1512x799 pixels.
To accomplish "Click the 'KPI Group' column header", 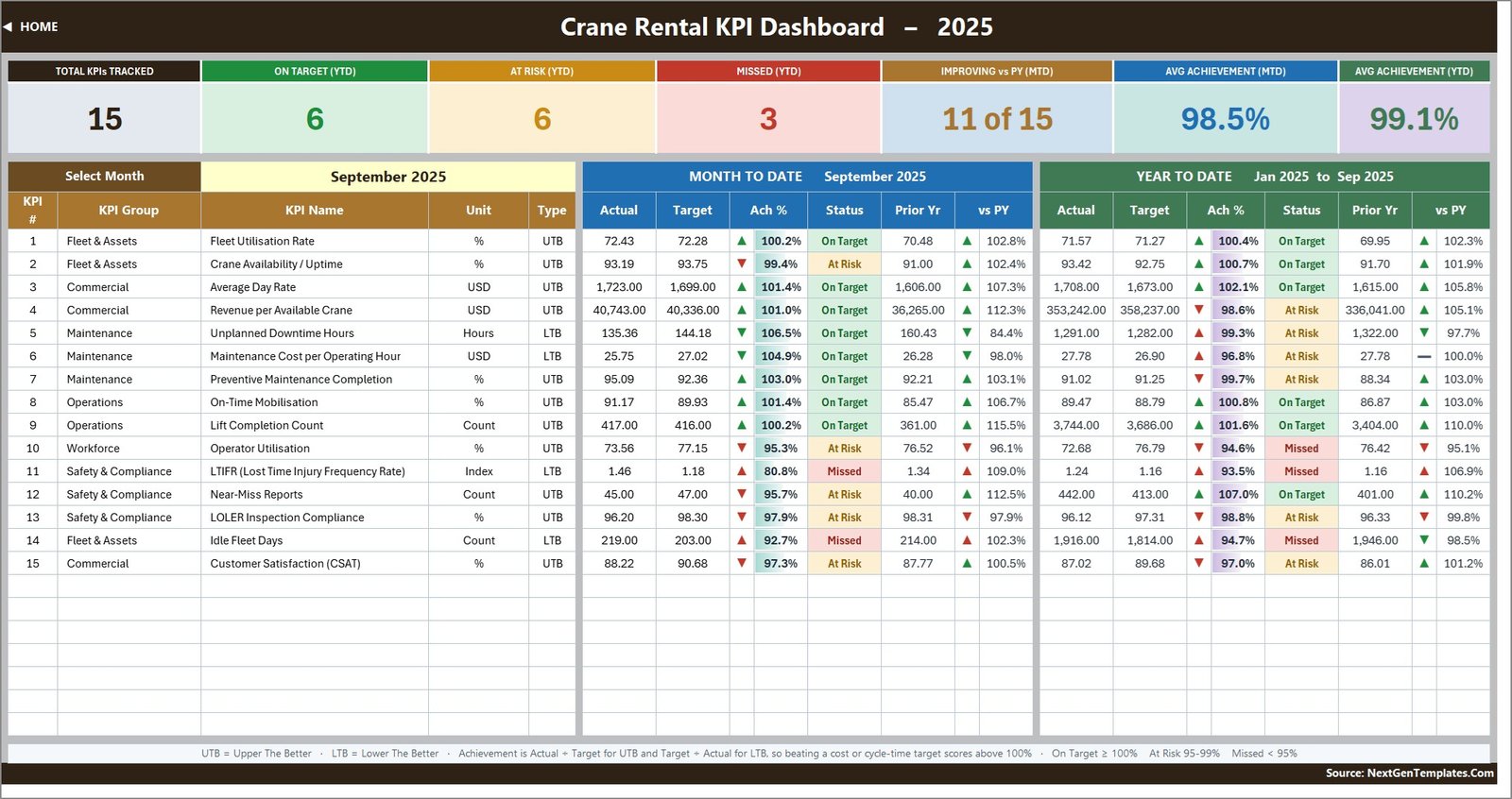I will [129, 211].
